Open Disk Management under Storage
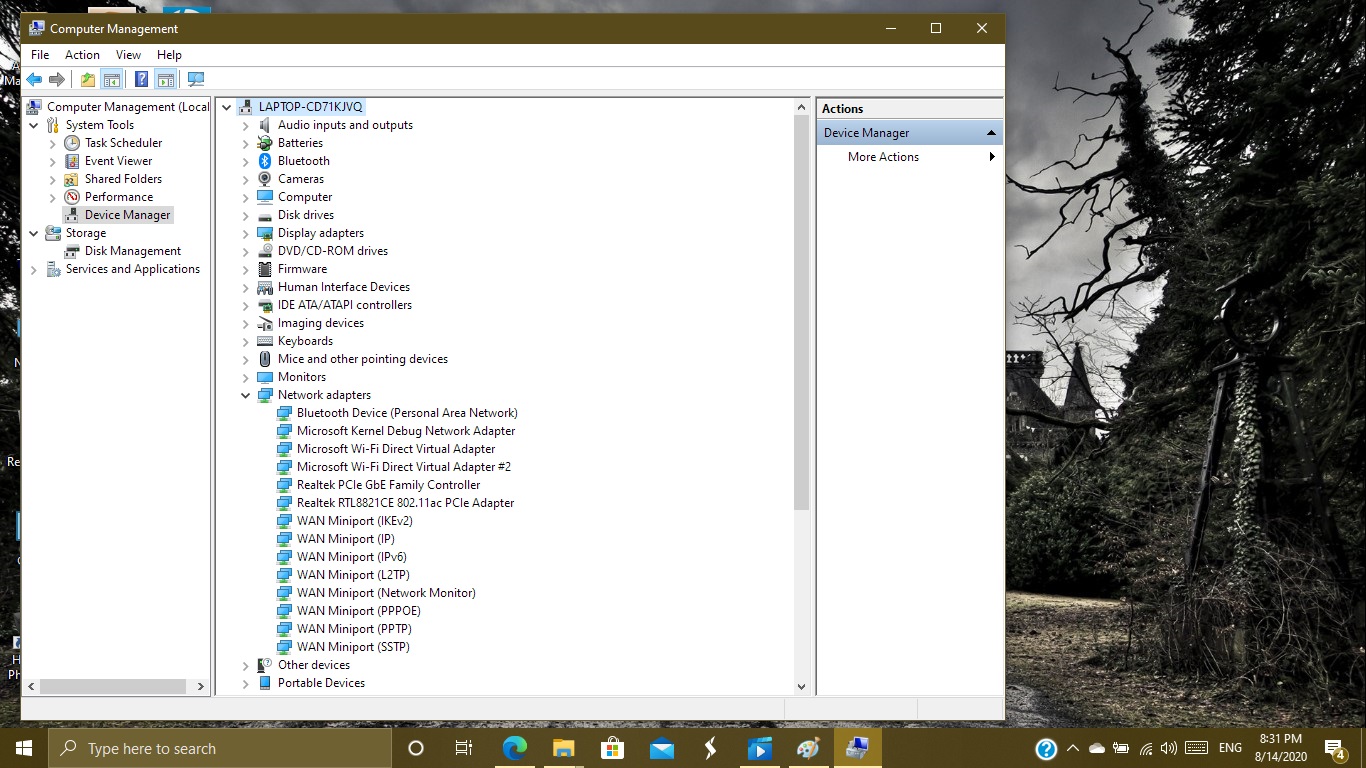 tap(133, 251)
